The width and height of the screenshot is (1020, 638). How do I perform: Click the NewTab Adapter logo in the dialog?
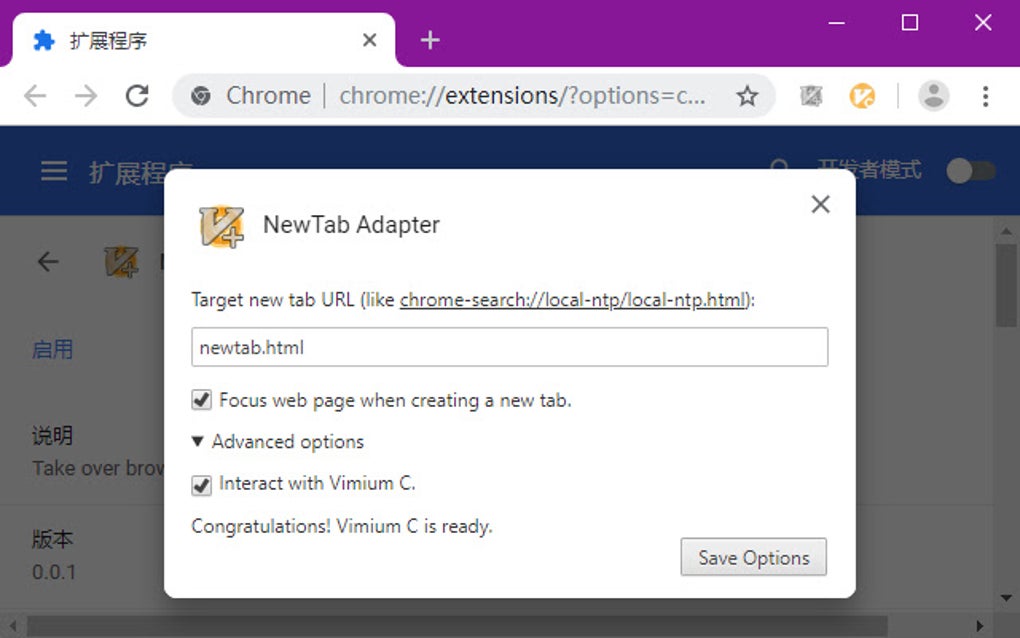click(x=222, y=228)
